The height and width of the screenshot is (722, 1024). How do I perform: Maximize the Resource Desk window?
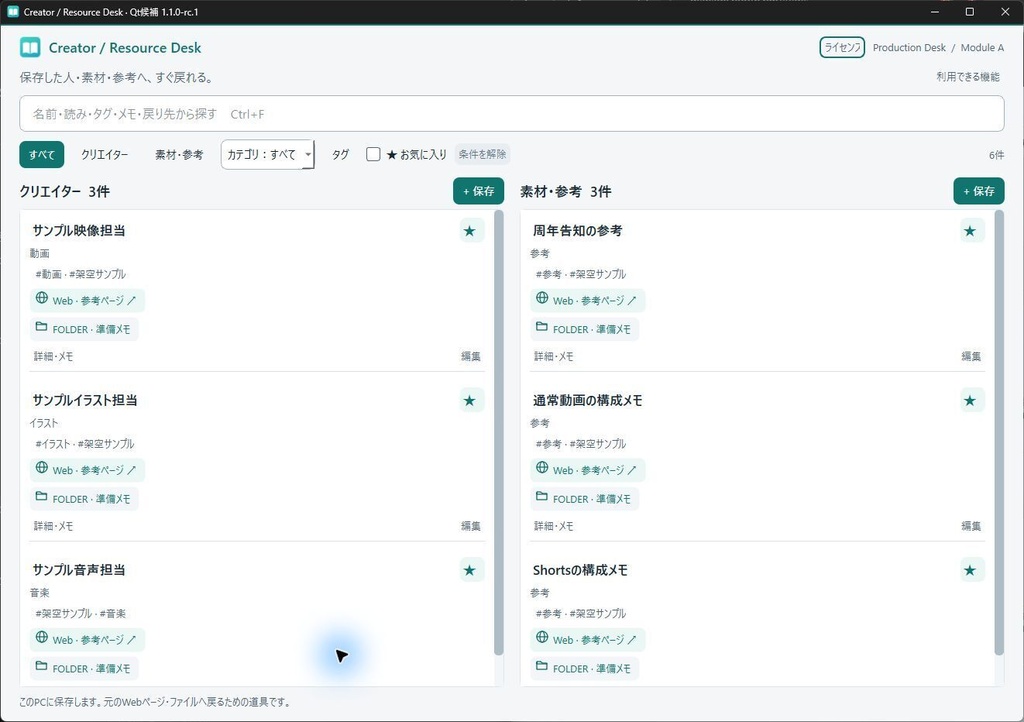point(970,12)
